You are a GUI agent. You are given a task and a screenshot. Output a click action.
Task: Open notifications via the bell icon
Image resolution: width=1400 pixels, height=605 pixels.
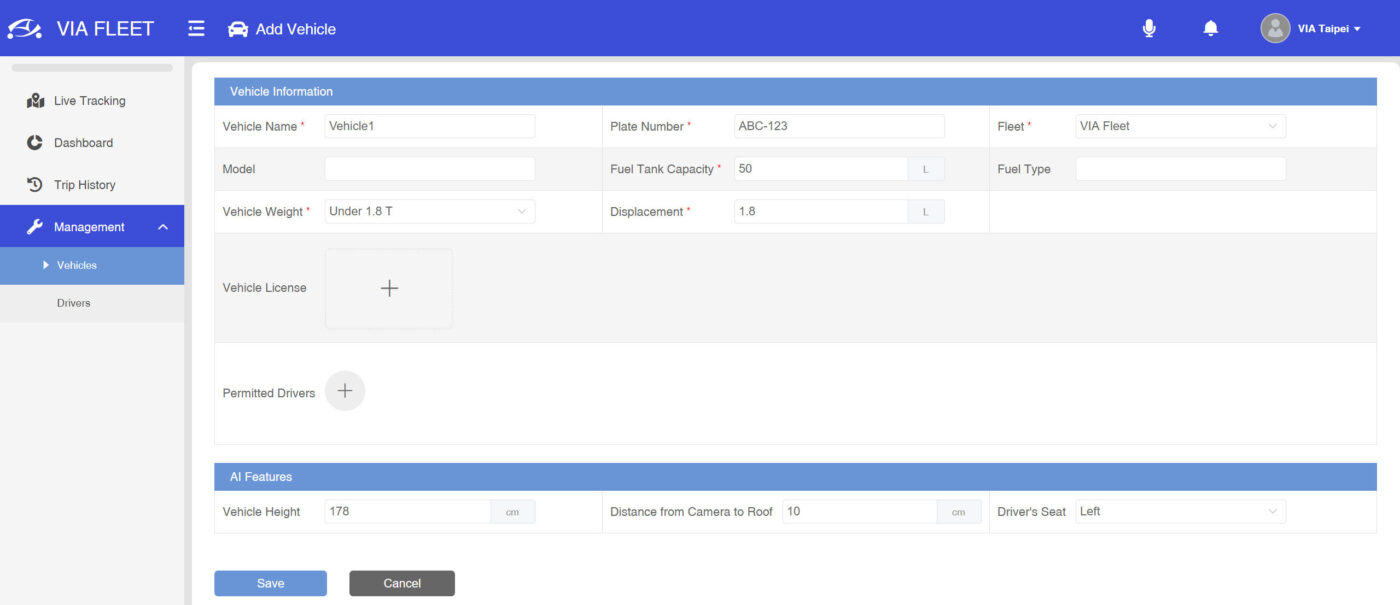[1210, 28]
